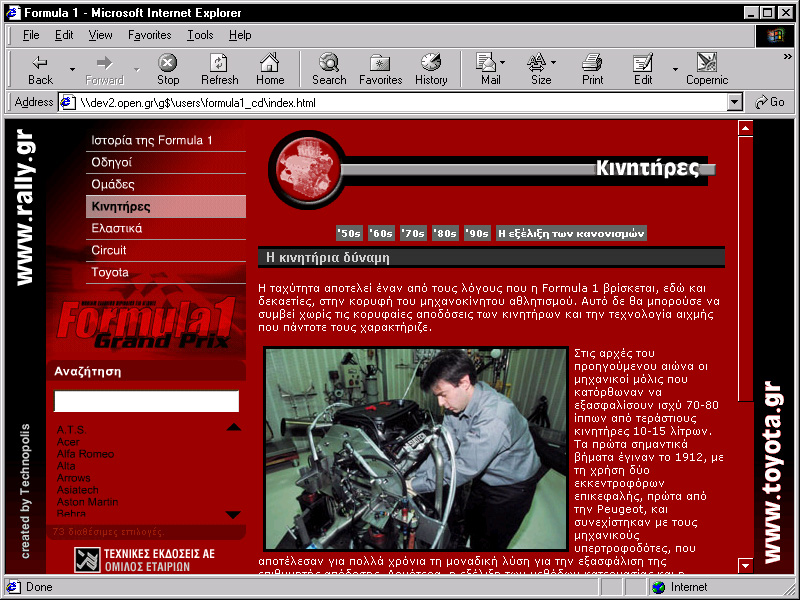Jump to the '90s section
The height and width of the screenshot is (600, 800).
point(478,233)
